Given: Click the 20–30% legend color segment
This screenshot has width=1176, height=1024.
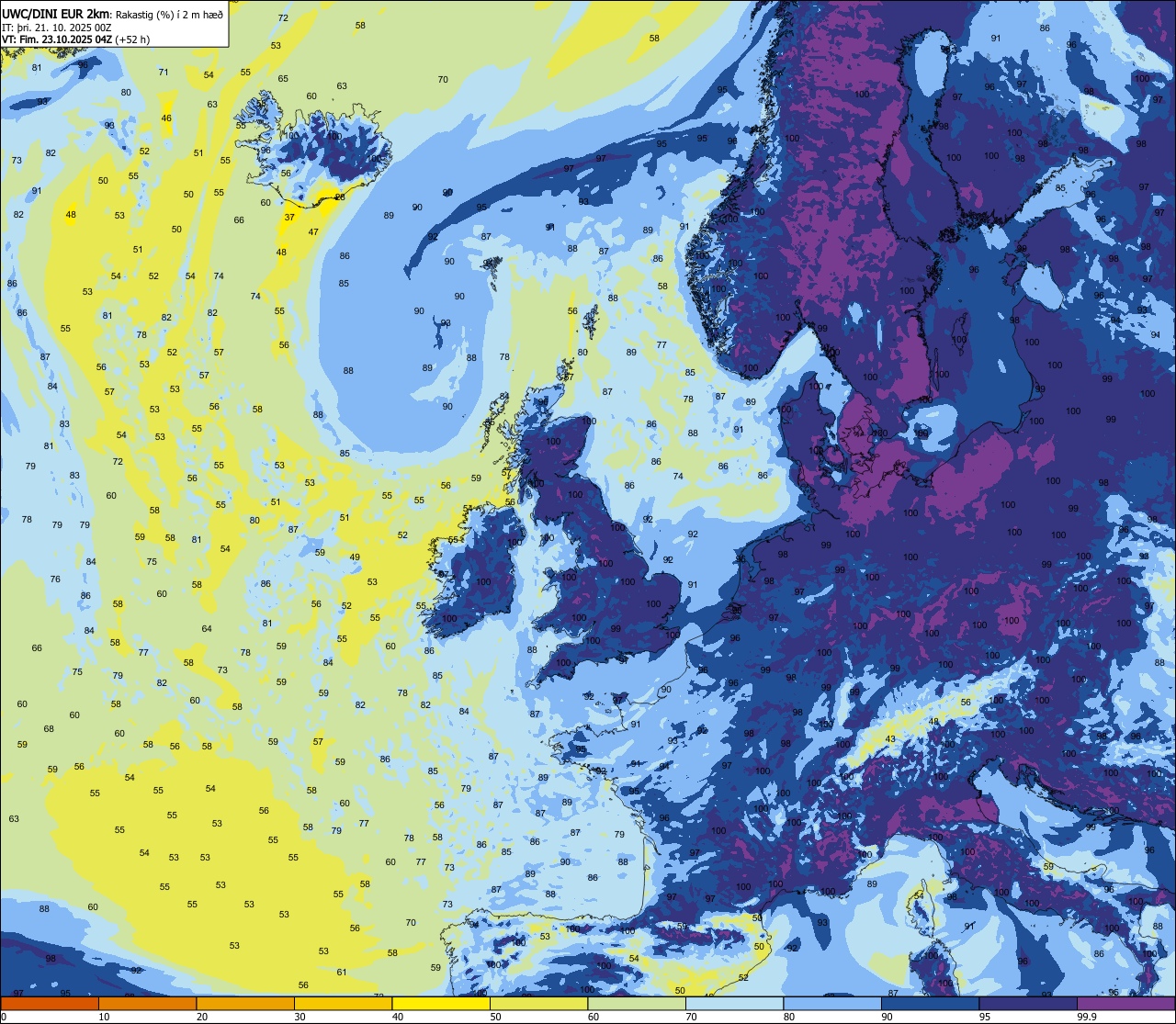Looking at the screenshot, I should point(245,1003).
